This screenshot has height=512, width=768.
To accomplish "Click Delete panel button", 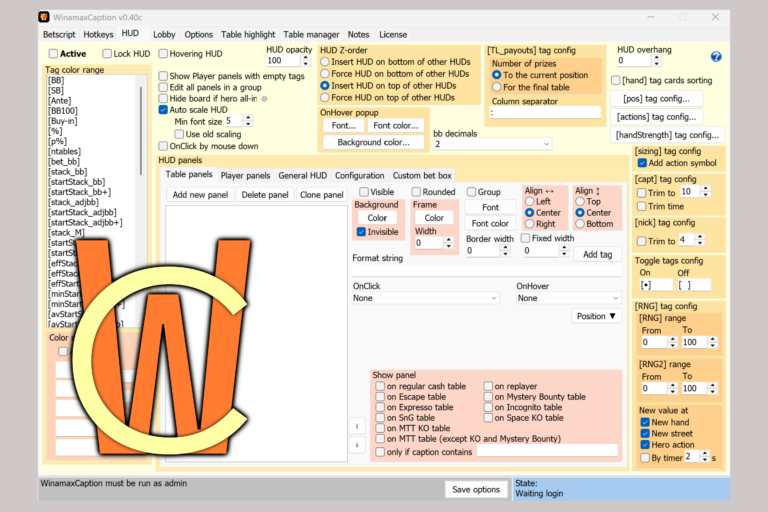I will coord(264,195).
